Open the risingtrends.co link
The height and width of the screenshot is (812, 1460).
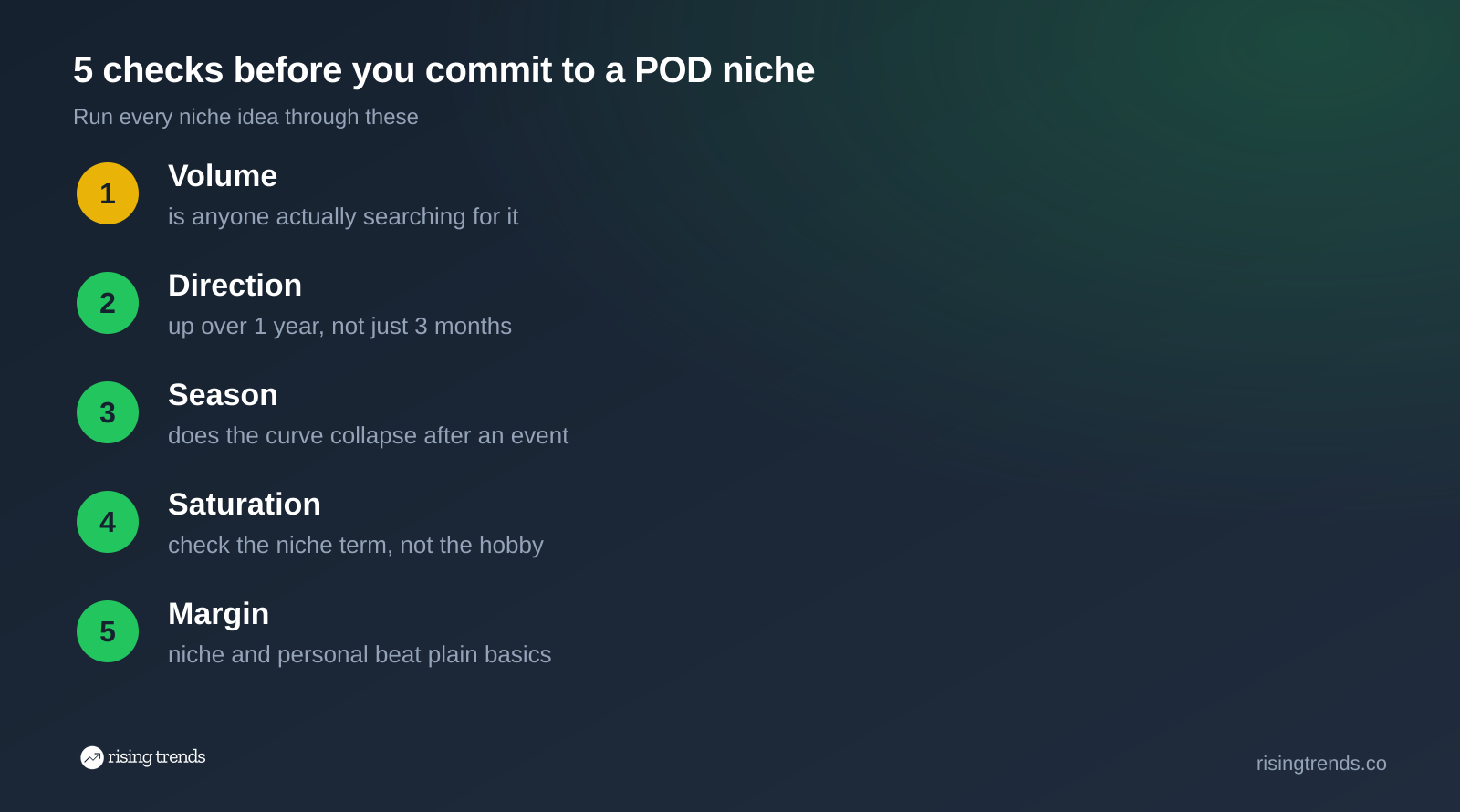click(1321, 764)
